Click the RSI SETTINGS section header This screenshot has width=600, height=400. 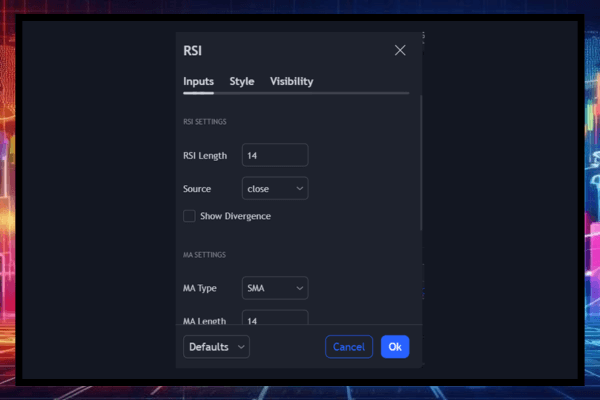click(204, 122)
